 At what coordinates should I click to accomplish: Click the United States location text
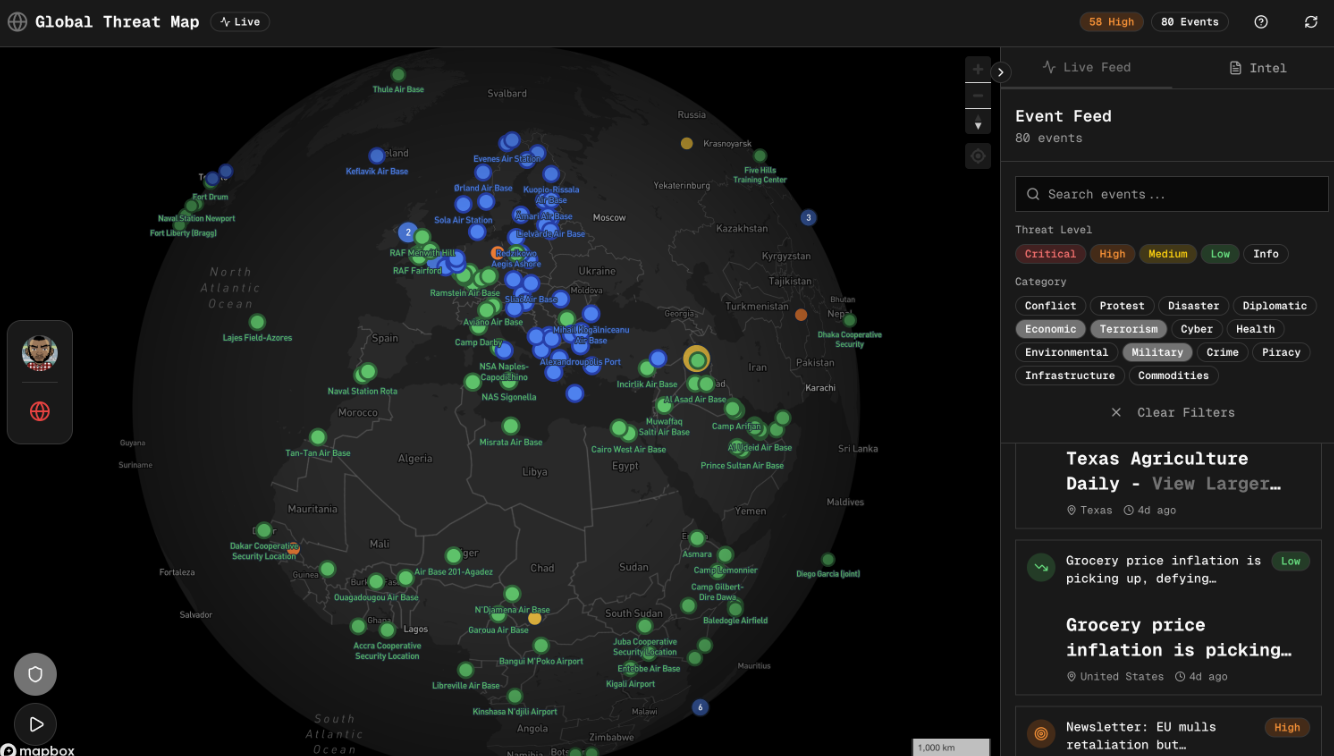1122,677
